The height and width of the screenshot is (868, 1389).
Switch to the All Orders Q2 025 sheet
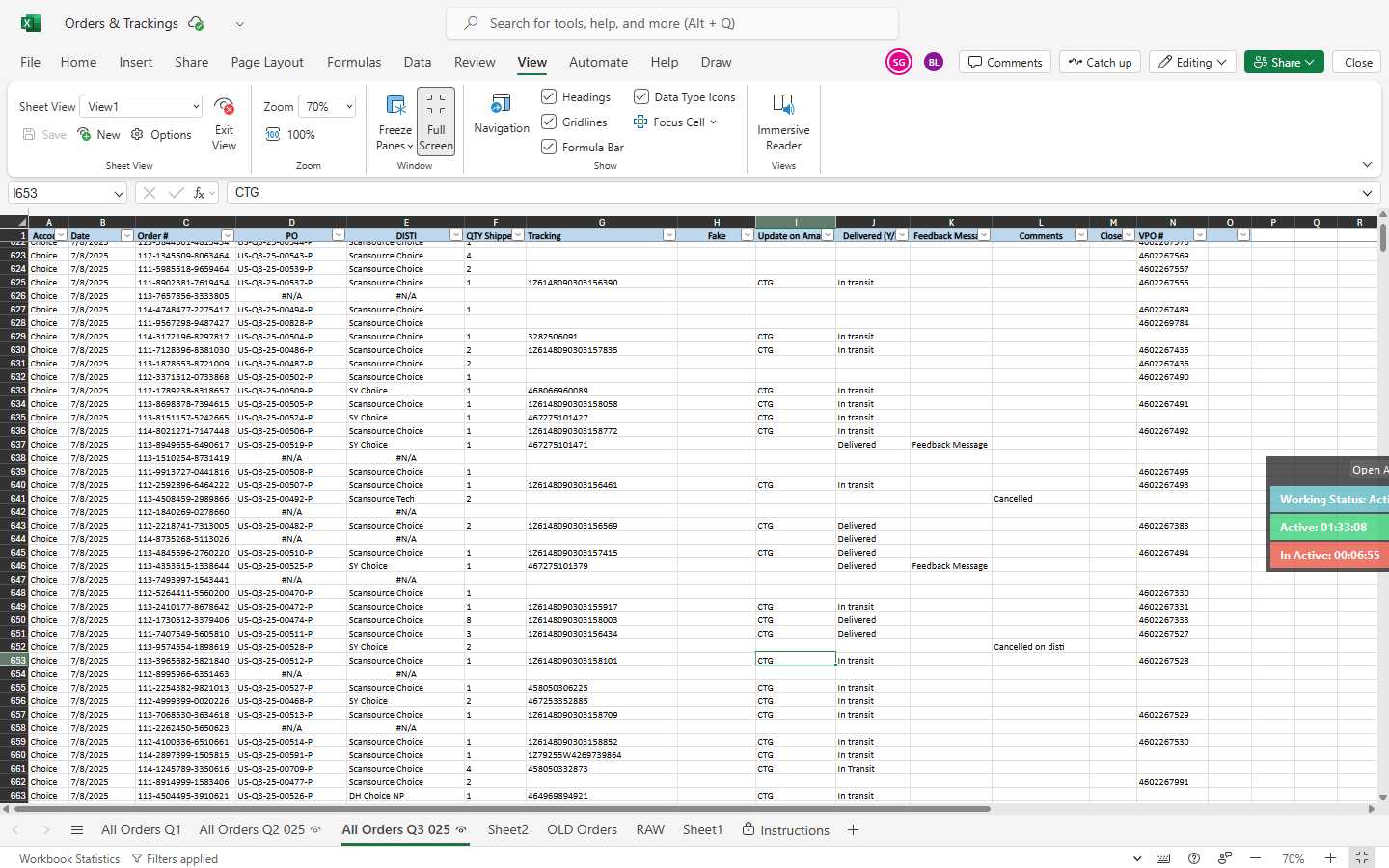(252, 830)
